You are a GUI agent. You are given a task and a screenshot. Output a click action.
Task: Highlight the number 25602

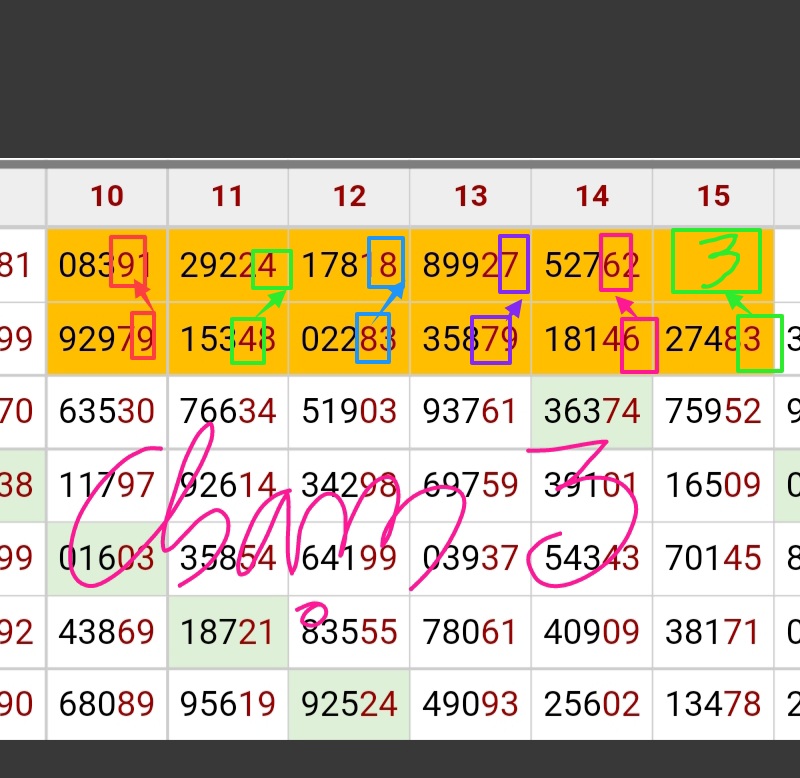click(x=592, y=705)
